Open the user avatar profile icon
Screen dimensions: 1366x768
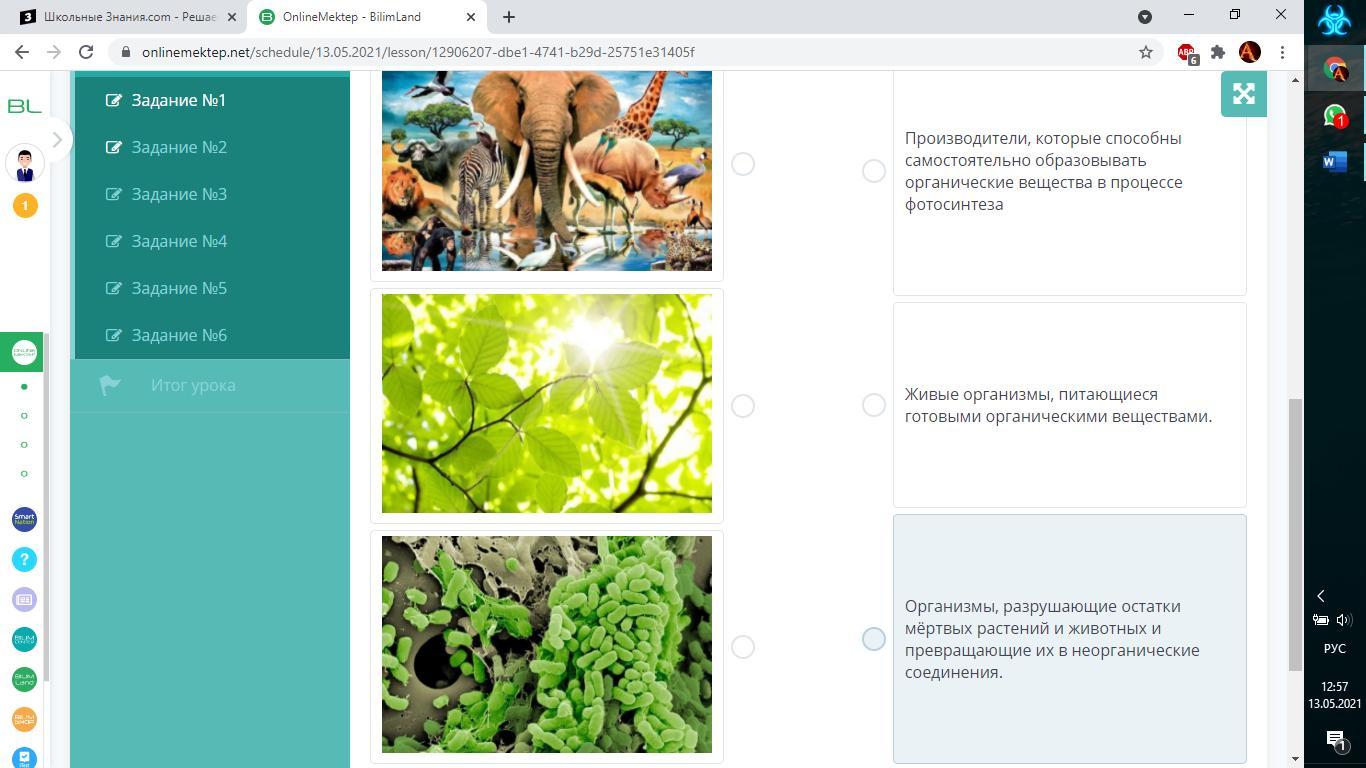coord(25,163)
